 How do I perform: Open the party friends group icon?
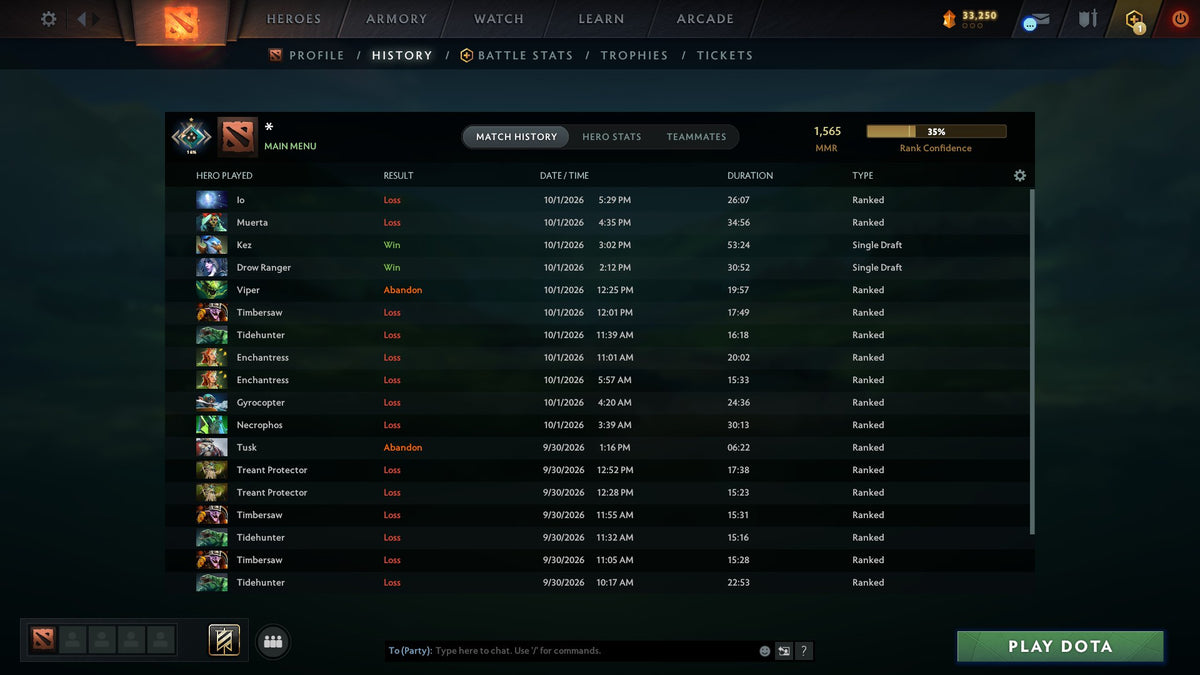pos(273,642)
